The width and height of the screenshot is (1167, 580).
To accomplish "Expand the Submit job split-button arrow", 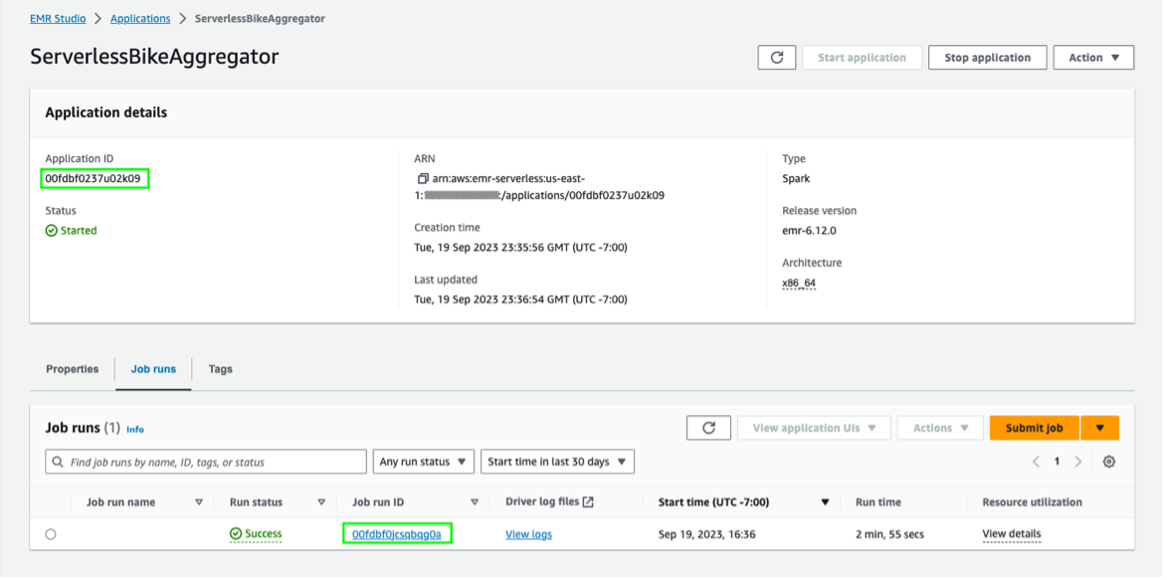I will pos(1099,428).
